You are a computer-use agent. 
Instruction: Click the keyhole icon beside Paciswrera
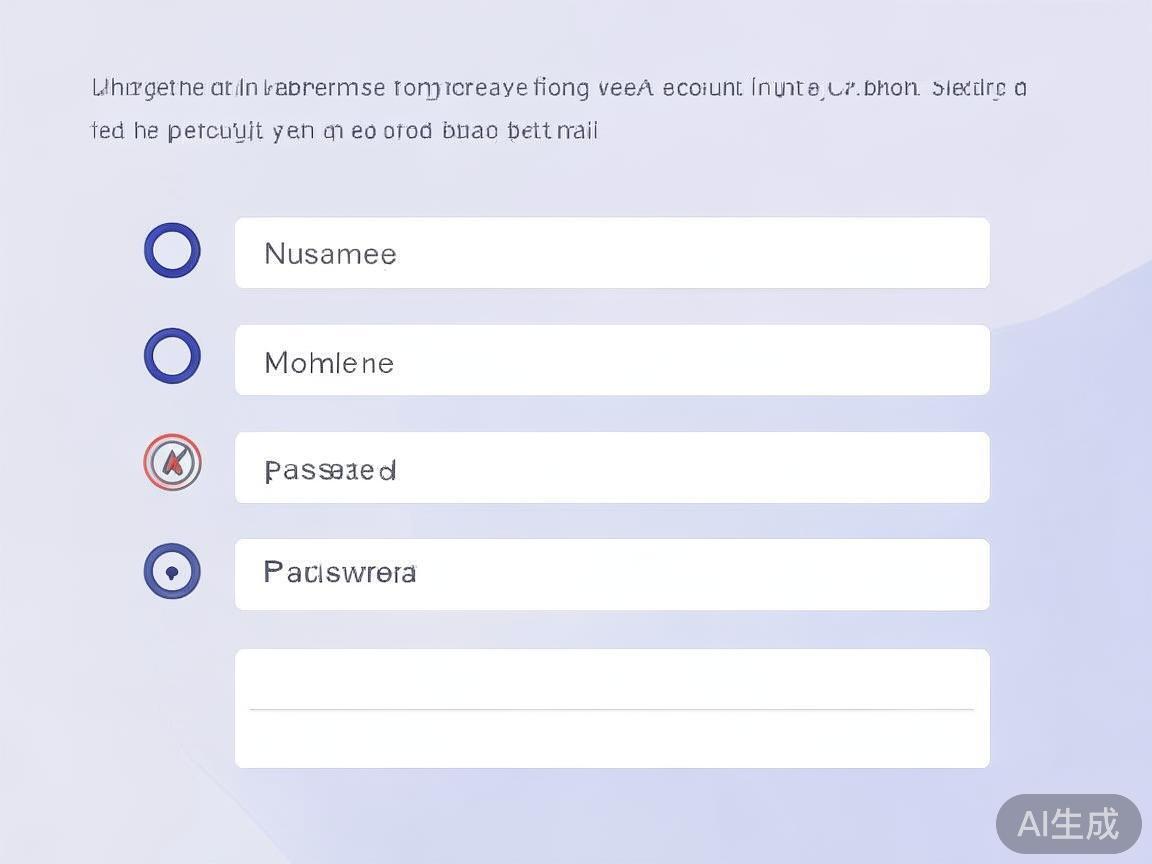[172, 572]
